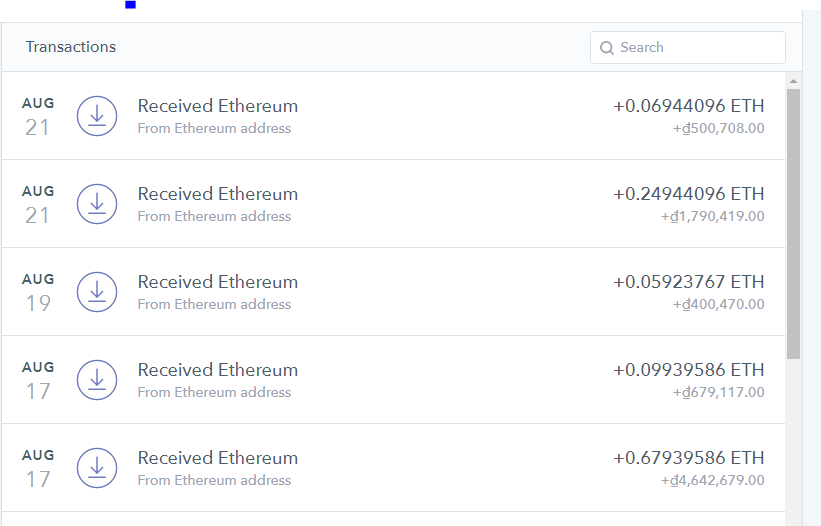This screenshot has width=821, height=526.
Task: Open Aug 19 Received Ethereum title
Action: pyautogui.click(x=217, y=282)
